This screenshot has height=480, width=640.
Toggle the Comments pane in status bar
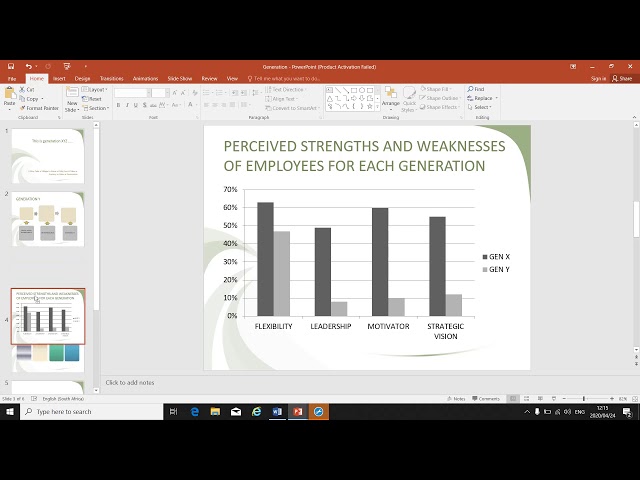486,398
